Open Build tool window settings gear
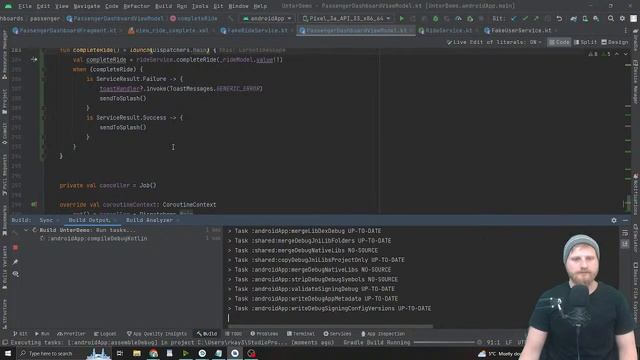Image resolution: width=640 pixels, height=360 pixels. [x=614, y=220]
